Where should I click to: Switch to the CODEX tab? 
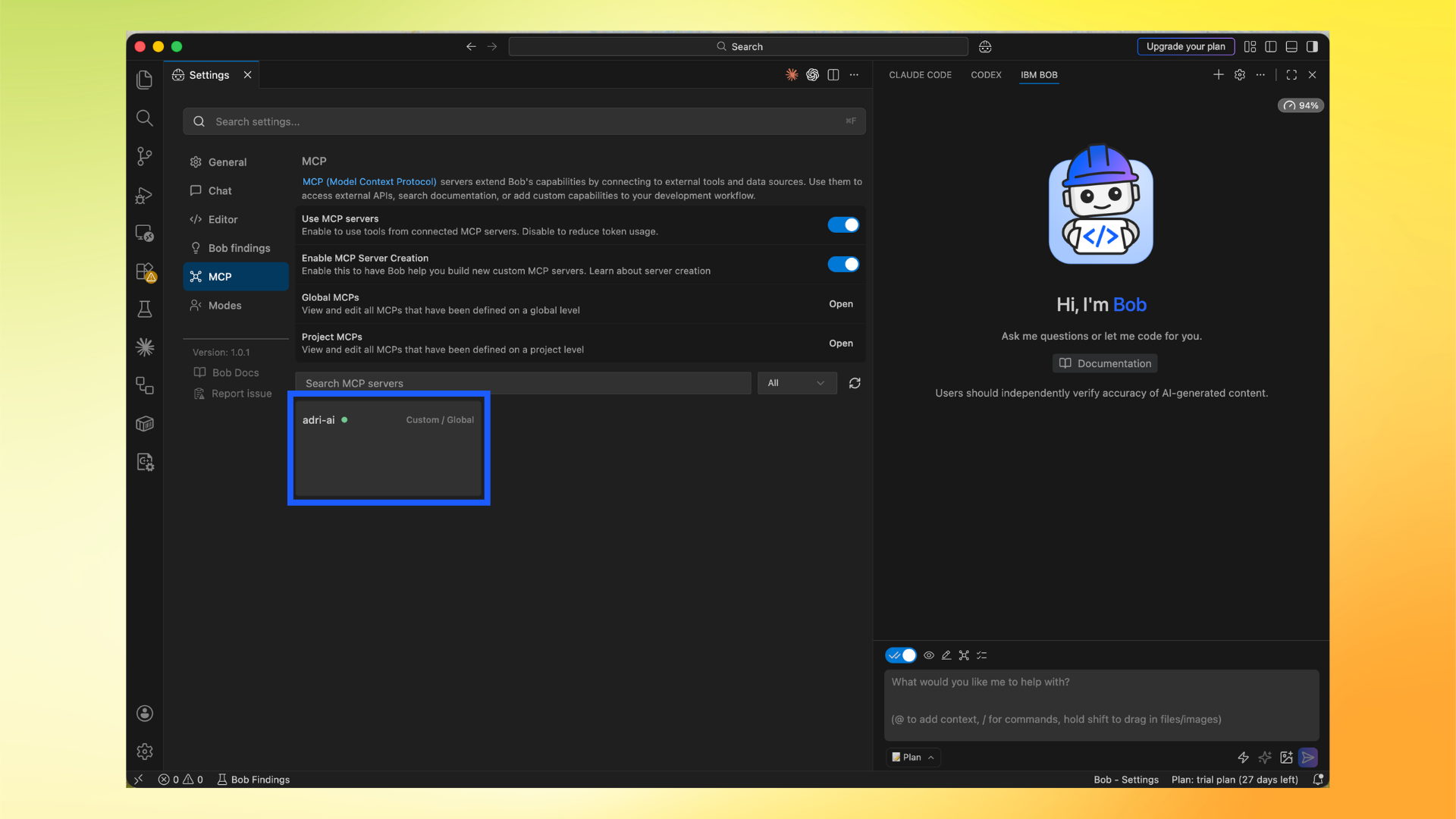coord(986,75)
